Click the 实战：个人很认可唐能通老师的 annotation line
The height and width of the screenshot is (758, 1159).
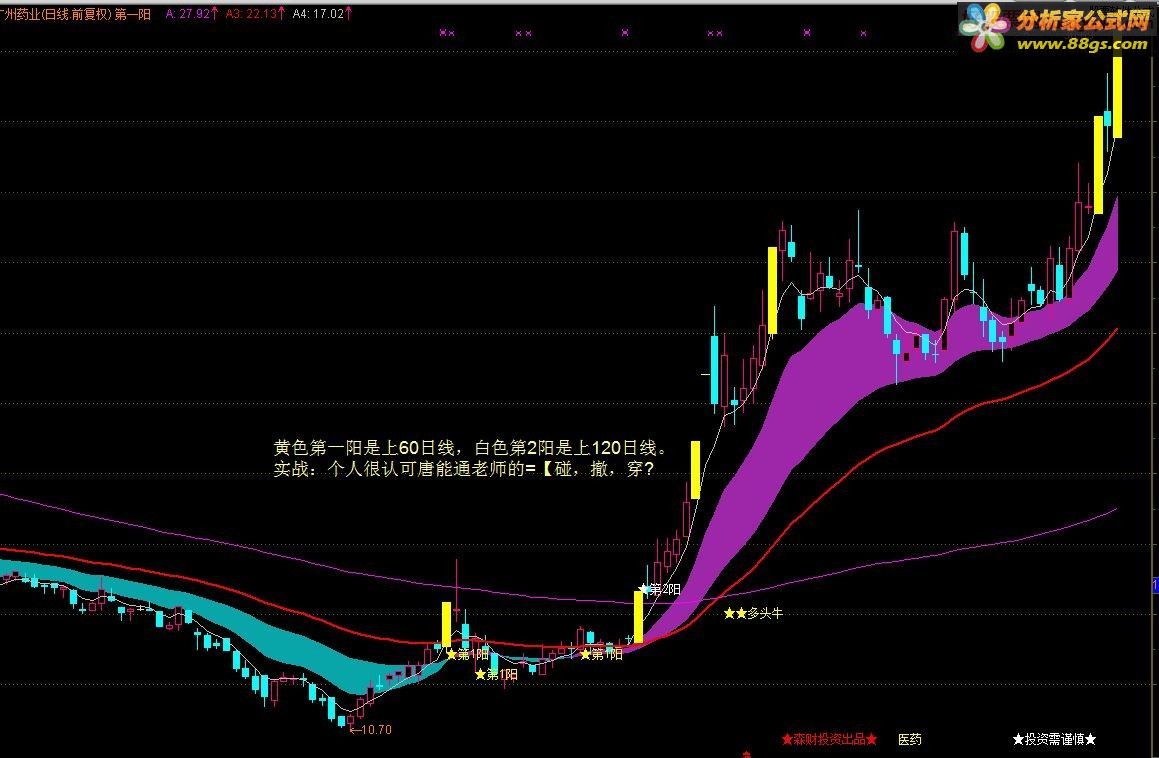(x=463, y=469)
